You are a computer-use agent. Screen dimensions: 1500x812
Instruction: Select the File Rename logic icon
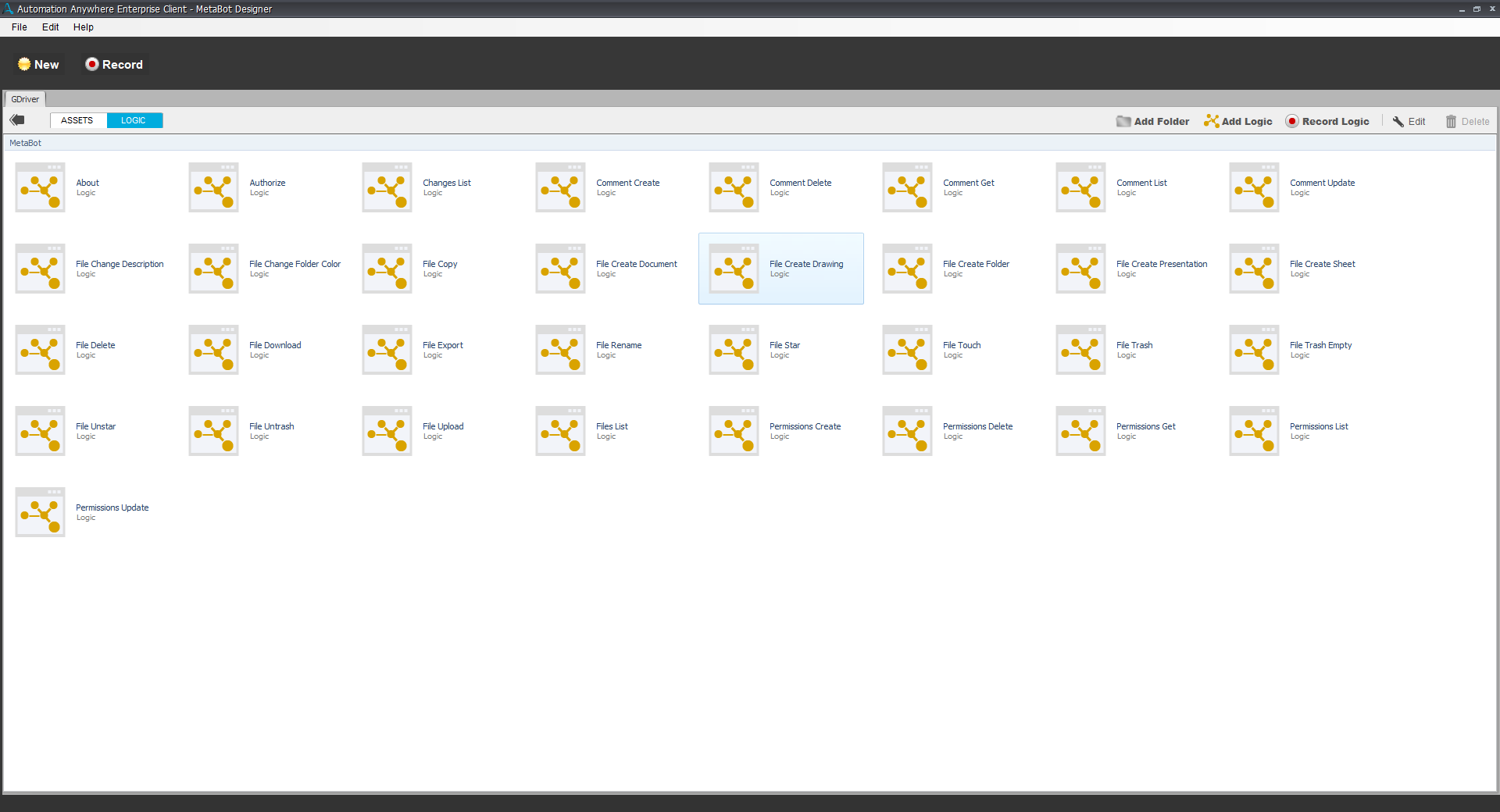coord(560,350)
